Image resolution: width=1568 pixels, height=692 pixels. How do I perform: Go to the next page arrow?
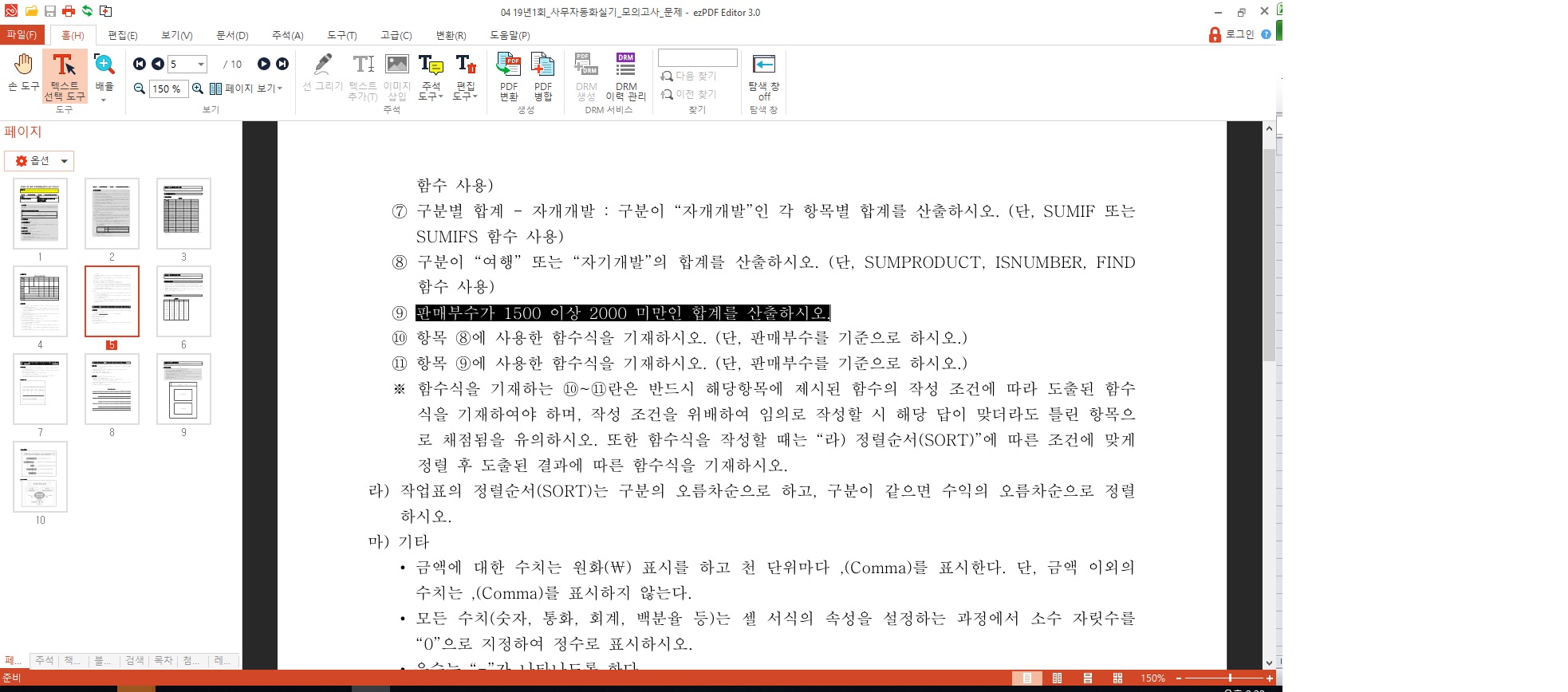pyautogui.click(x=264, y=64)
